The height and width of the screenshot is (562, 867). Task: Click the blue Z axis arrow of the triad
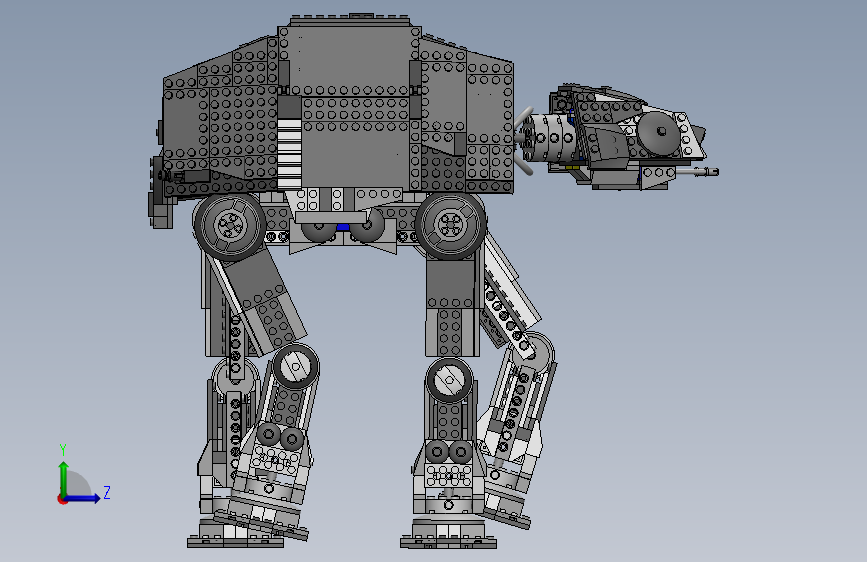point(83,498)
